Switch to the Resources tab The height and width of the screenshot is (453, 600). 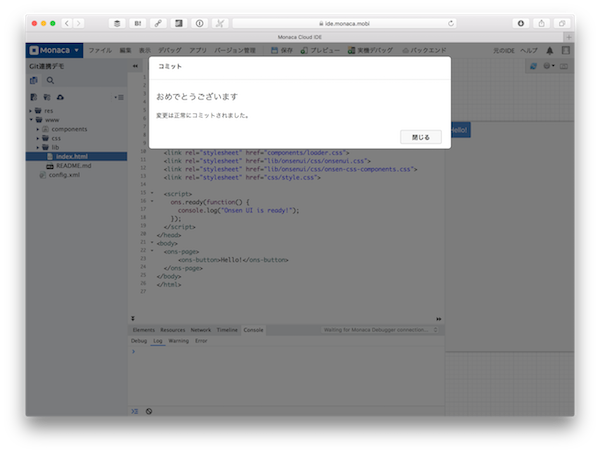point(173,330)
